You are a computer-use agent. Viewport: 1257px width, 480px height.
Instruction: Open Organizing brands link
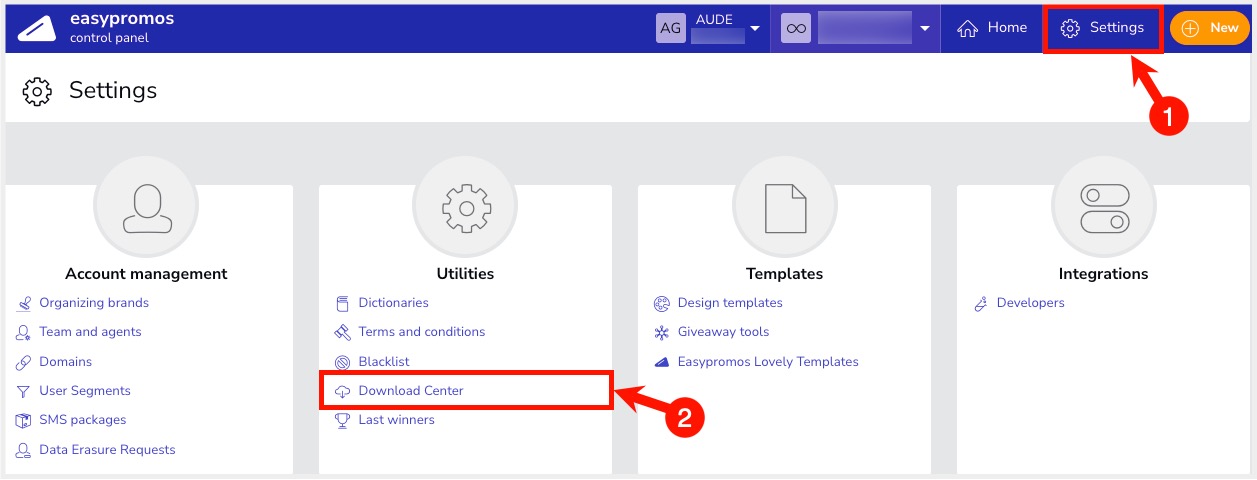coord(94,303)
